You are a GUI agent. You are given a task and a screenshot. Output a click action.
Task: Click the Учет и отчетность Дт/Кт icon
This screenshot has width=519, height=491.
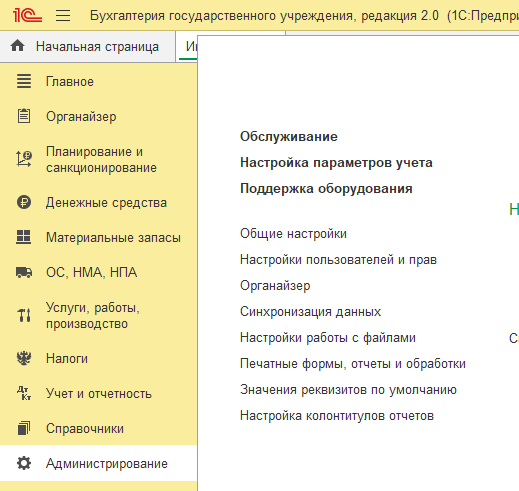point(24,393)
